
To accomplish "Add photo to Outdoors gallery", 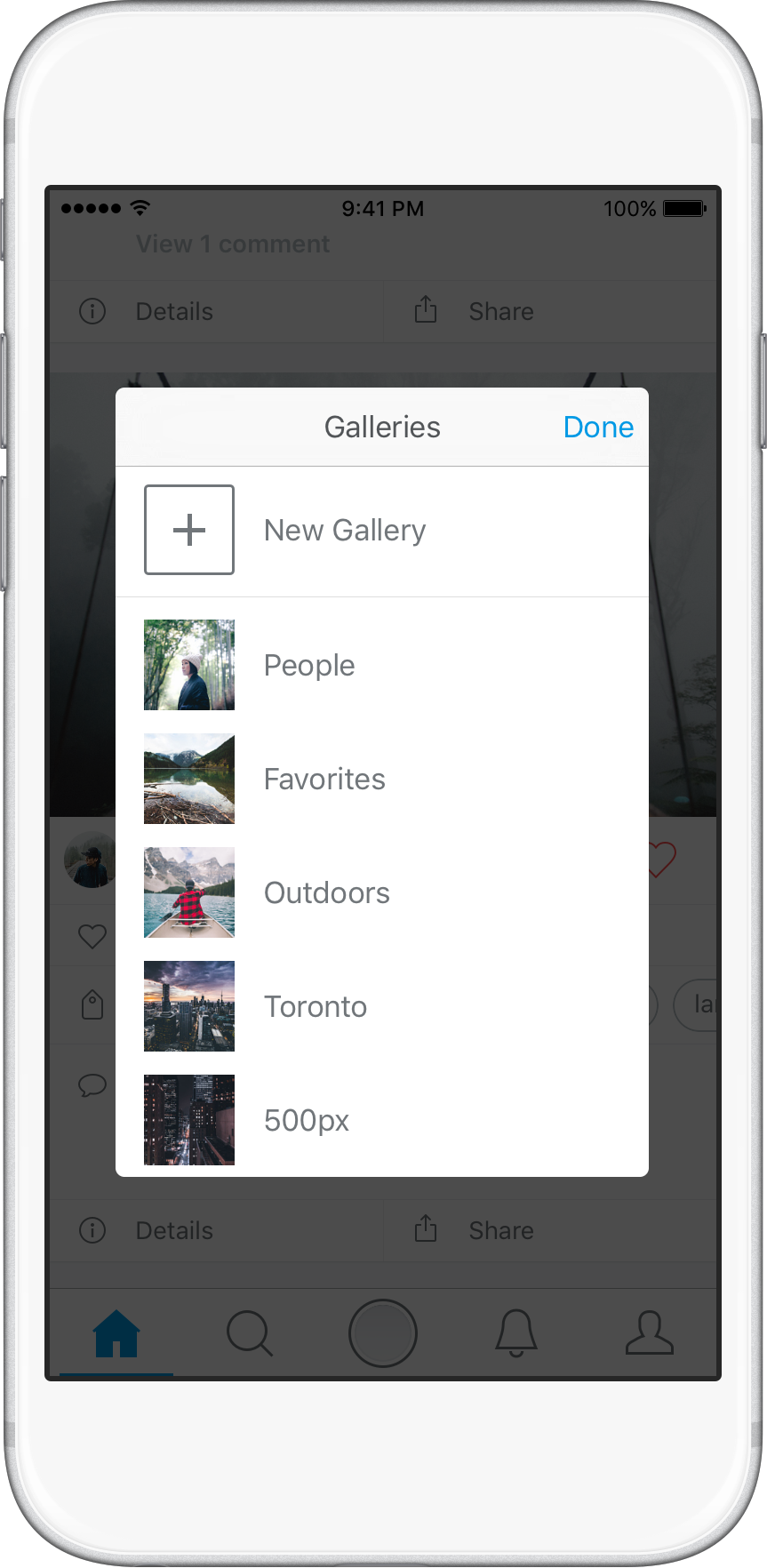I will [x=382, y=892].
